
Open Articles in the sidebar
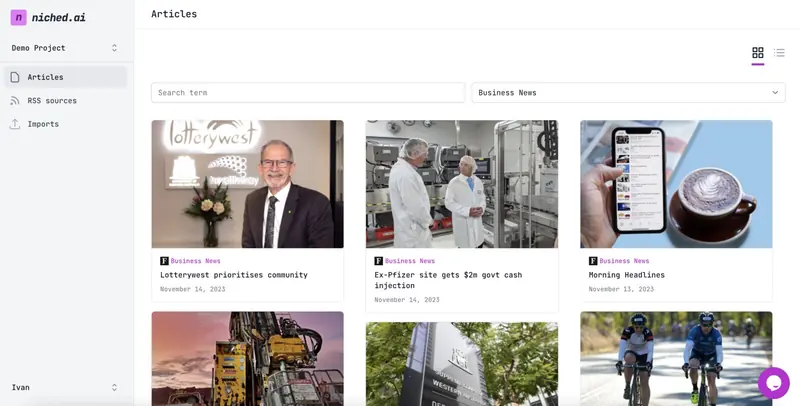pyautogui.click(x=66, y=77)
